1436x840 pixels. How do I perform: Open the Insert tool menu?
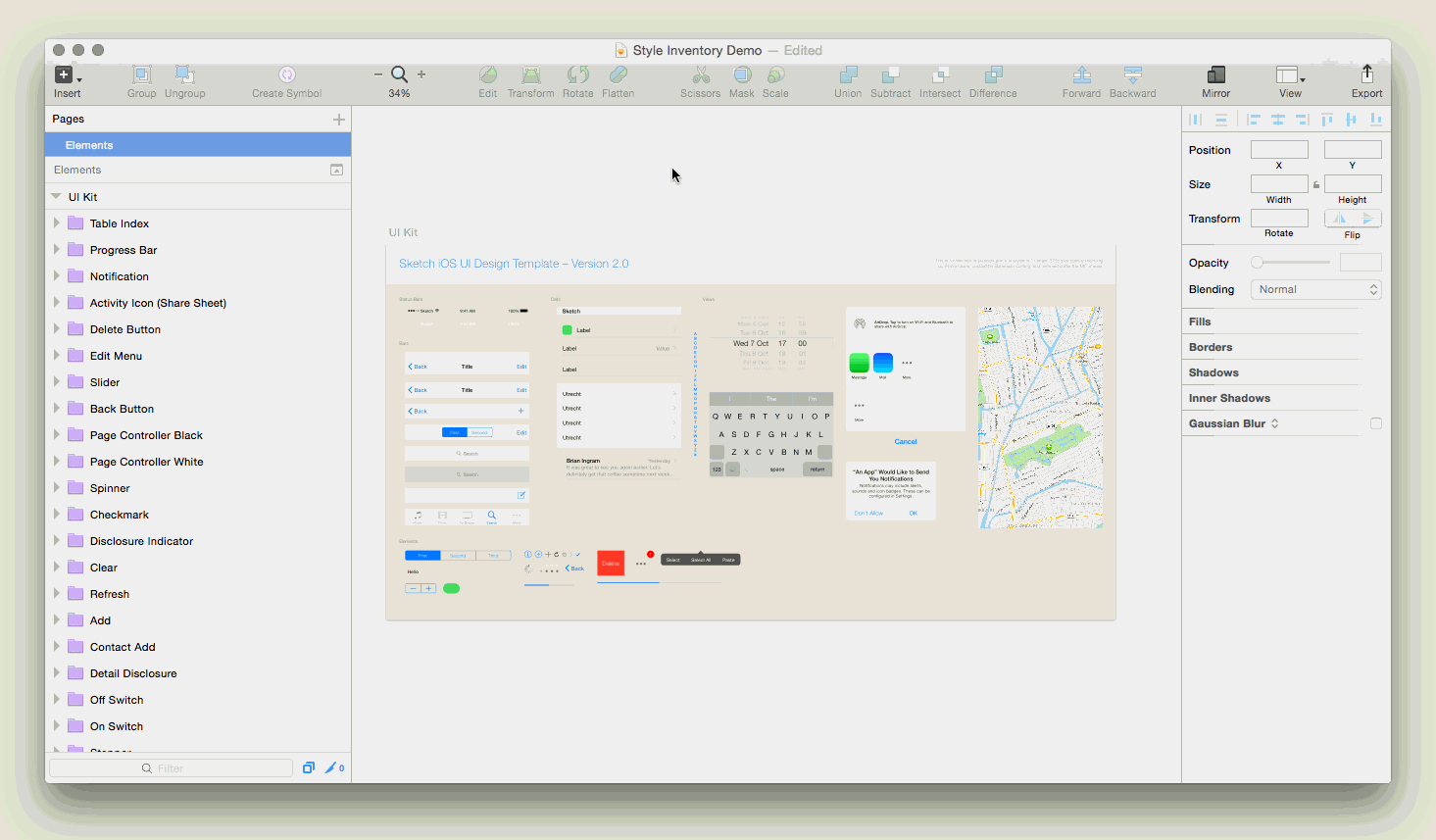67,75
